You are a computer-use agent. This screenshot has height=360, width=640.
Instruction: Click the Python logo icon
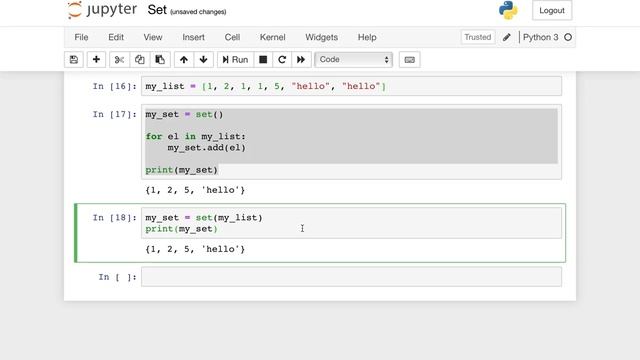[x=508, y=10]
